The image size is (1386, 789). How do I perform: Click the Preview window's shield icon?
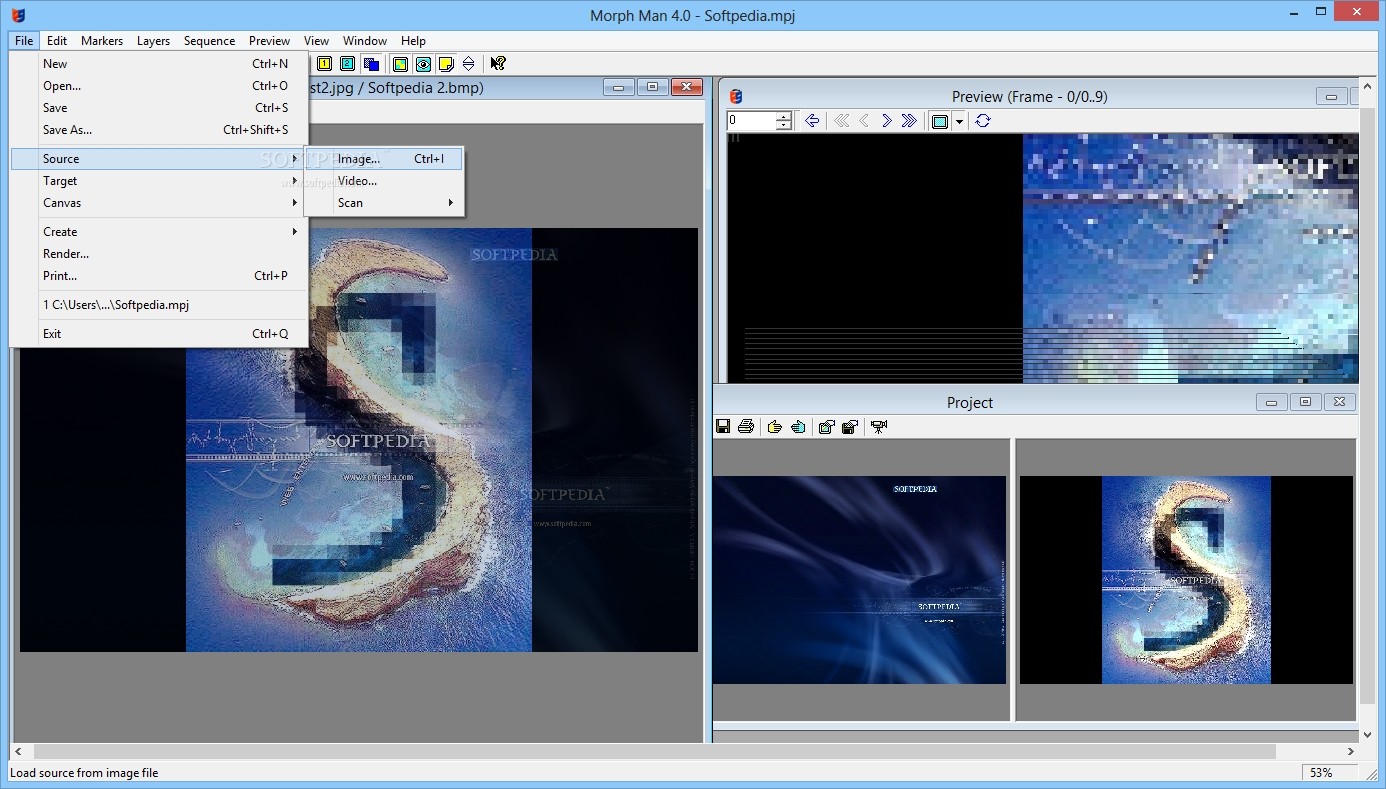tap(736, 96)
